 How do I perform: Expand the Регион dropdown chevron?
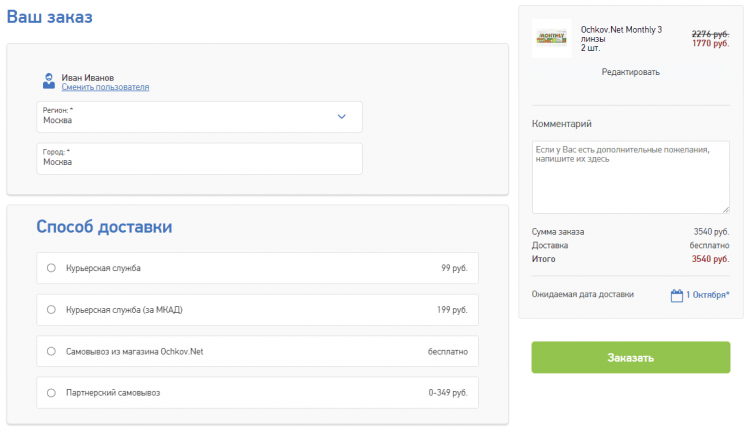click(x=341, y=117)
